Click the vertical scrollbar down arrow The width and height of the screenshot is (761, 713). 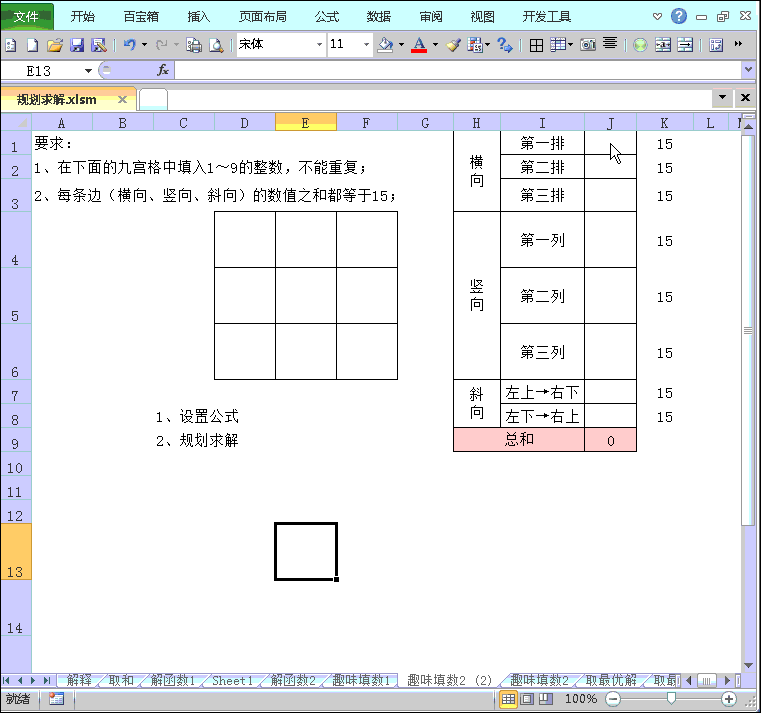(748, 665)
